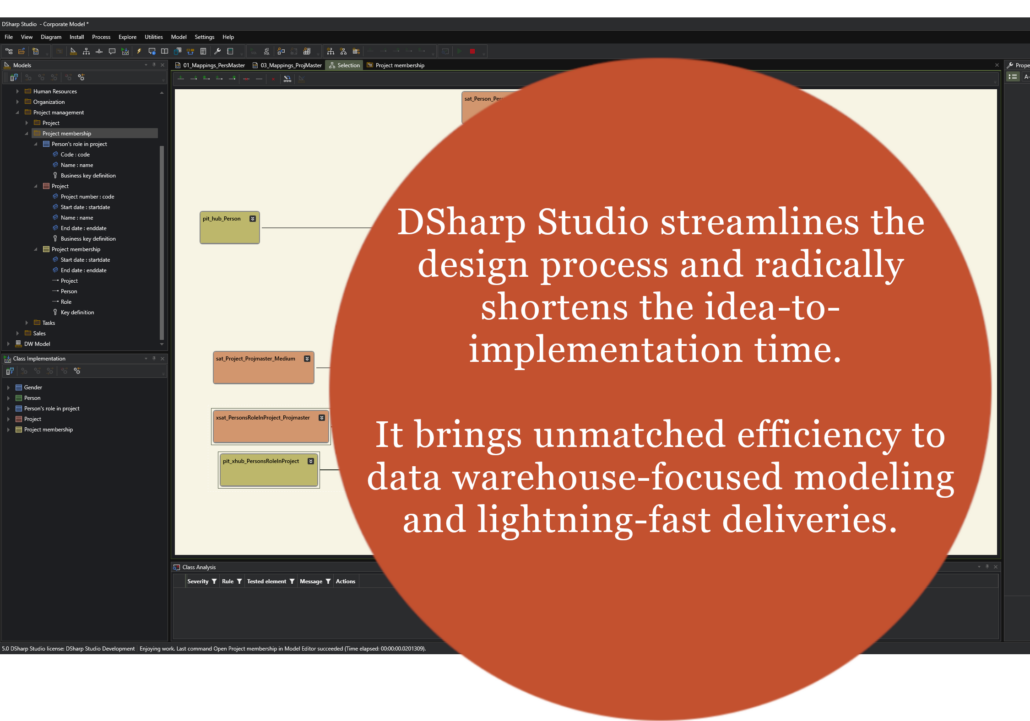Select the DW Model tree item
The width and height of the screenshot is (1030, 721).
[x=37, y=343]
